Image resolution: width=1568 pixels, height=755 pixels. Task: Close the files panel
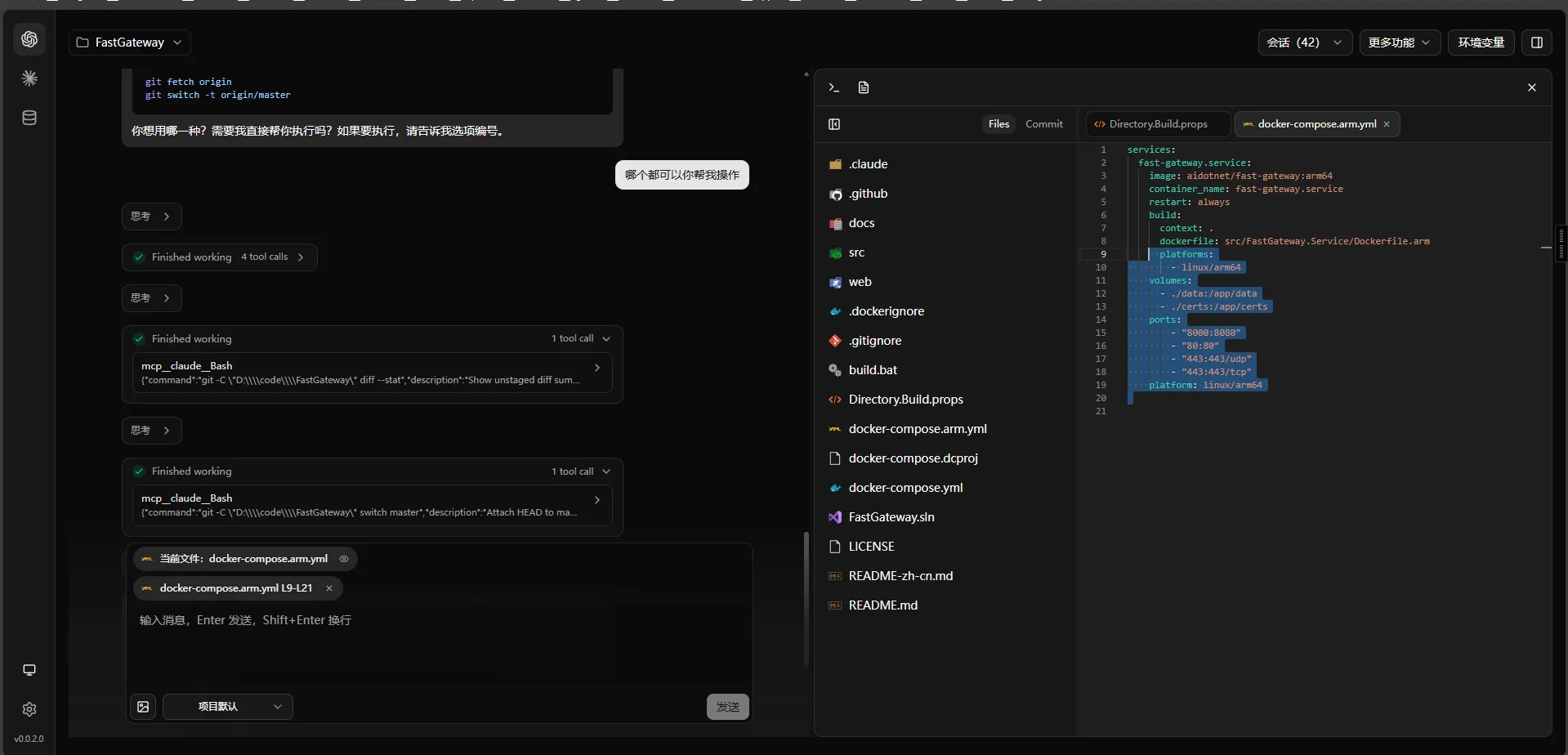(1532, 87)
